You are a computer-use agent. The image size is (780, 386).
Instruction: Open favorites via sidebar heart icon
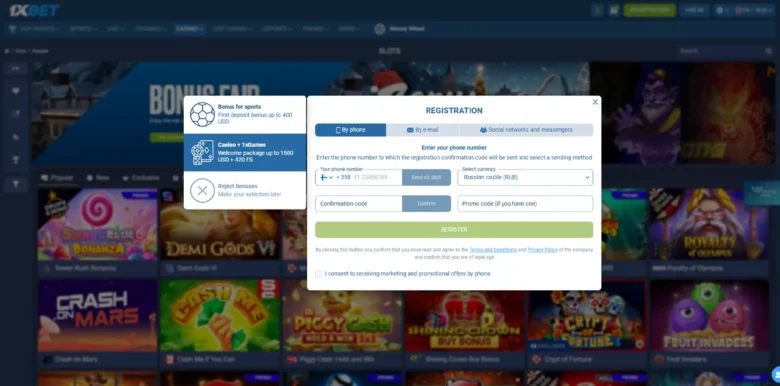pyautogui.click(x=15, y=91)
